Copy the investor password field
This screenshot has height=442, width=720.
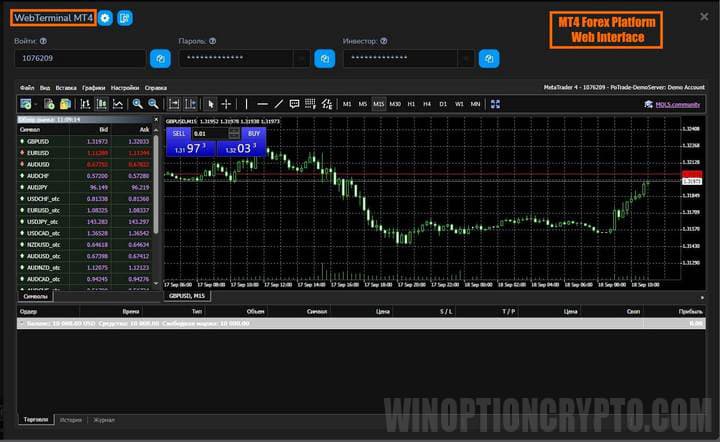(488, 60)
